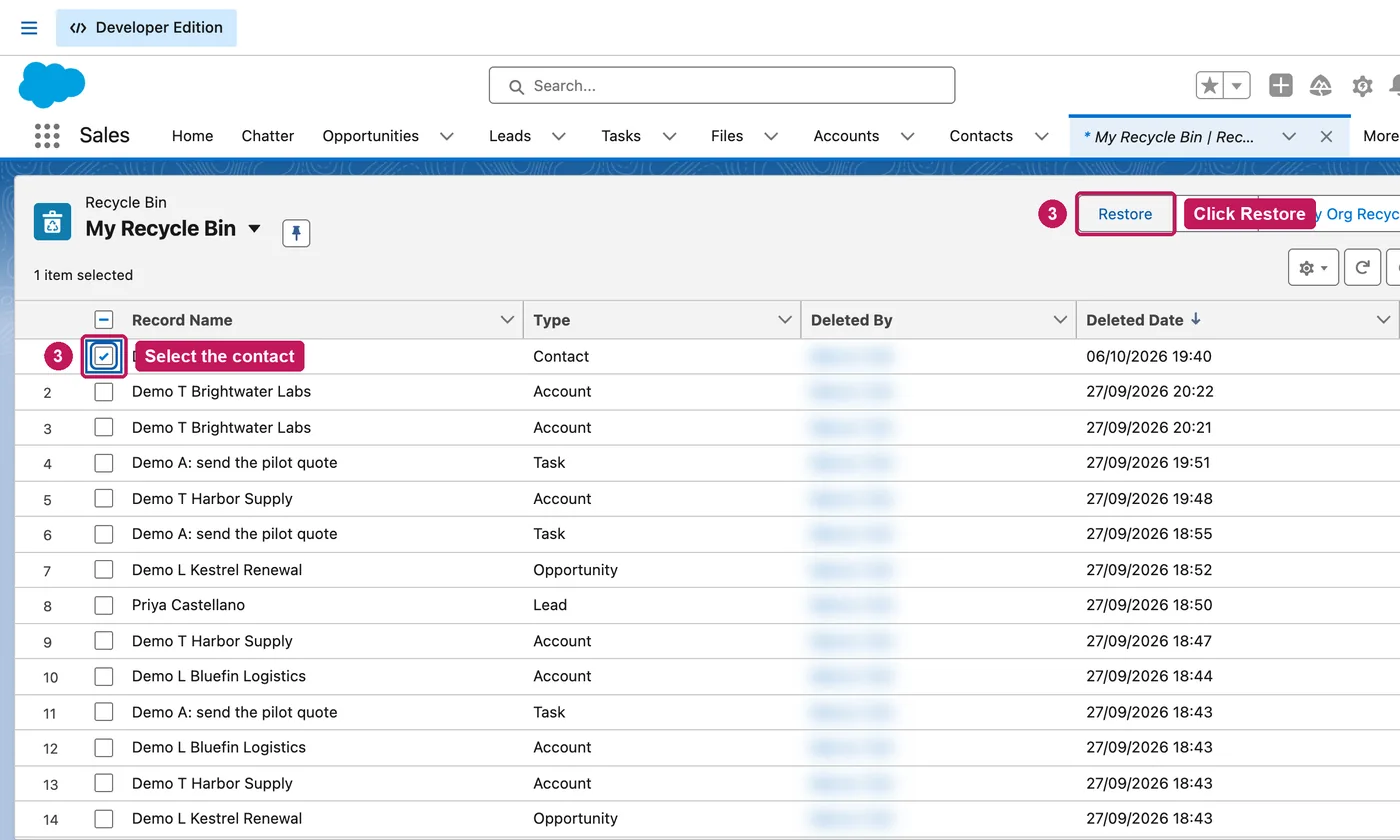Open the Leads tab

tap(510, 136)
